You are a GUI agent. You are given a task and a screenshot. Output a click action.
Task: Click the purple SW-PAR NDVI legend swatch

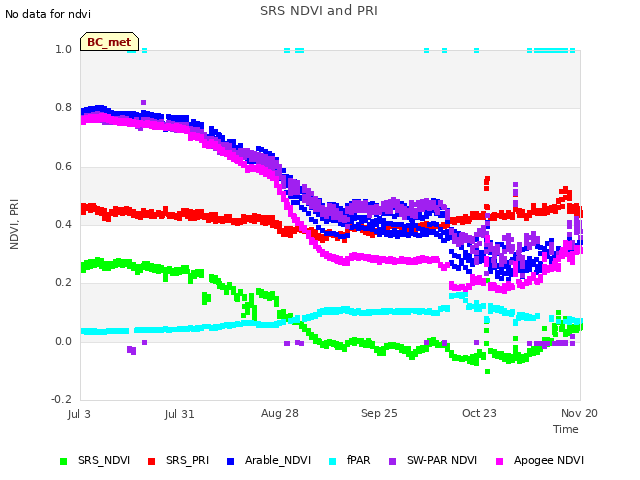pyautogui.click(x=392, y=461)
